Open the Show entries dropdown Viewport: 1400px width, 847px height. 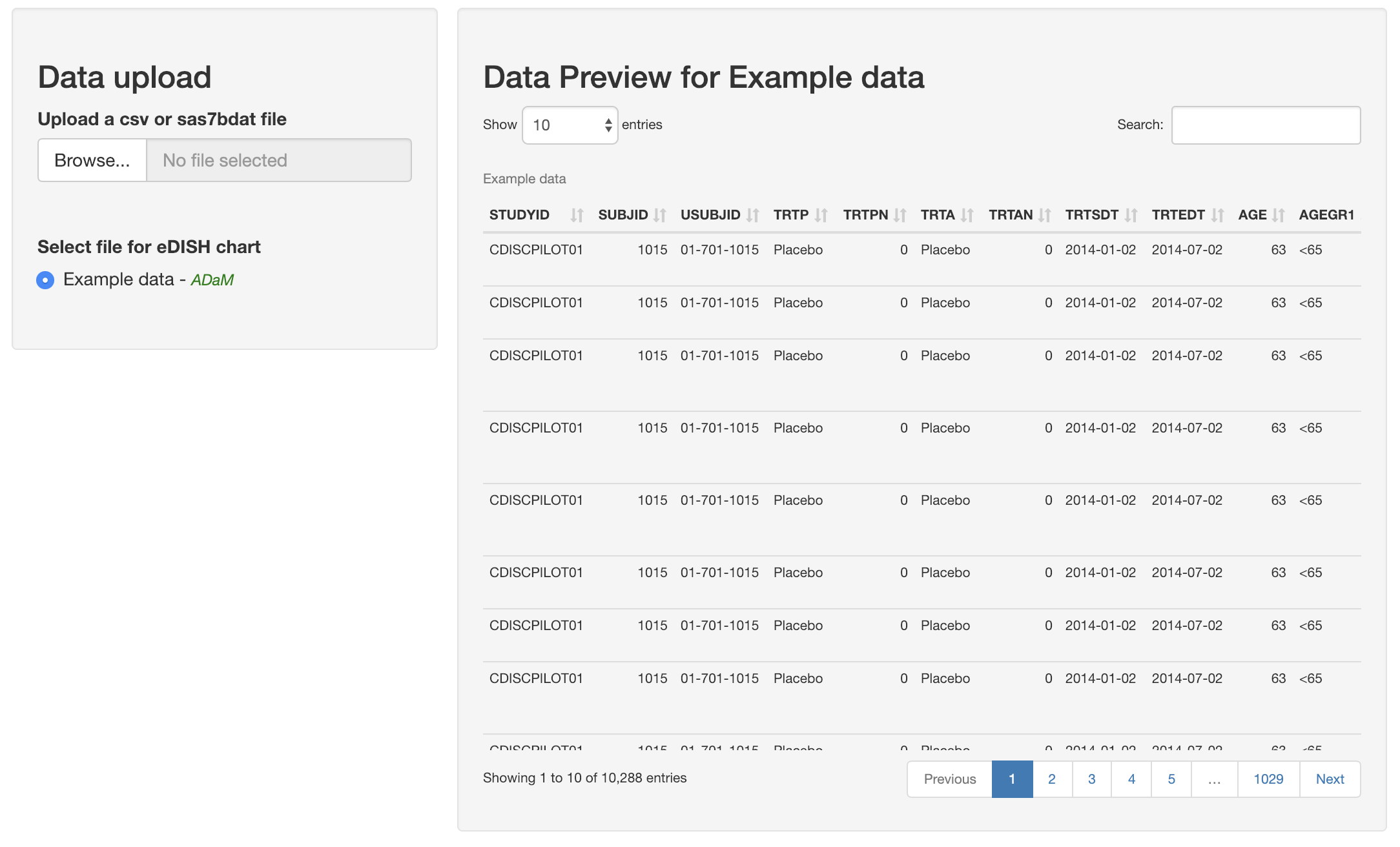pyautogui.click(x=570, y=125)
